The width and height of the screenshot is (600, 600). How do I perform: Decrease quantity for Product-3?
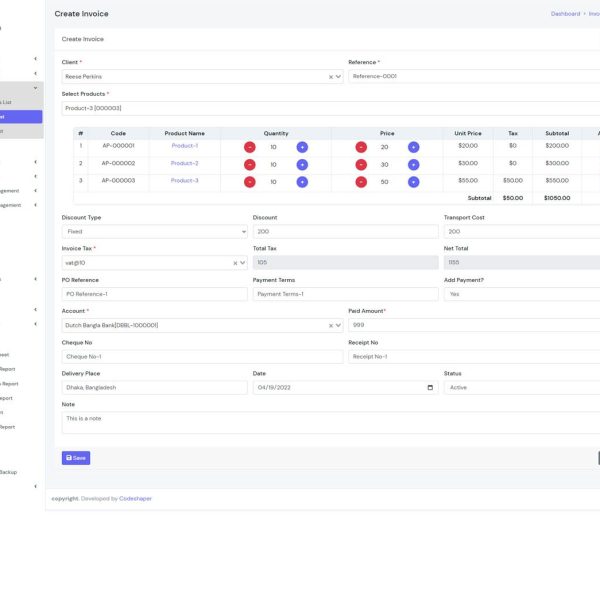click(249, 182)
